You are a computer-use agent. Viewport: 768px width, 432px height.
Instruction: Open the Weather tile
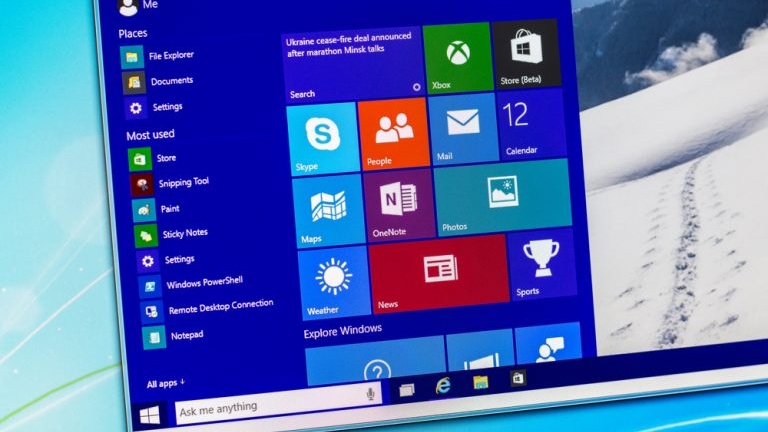click(333, 281)
